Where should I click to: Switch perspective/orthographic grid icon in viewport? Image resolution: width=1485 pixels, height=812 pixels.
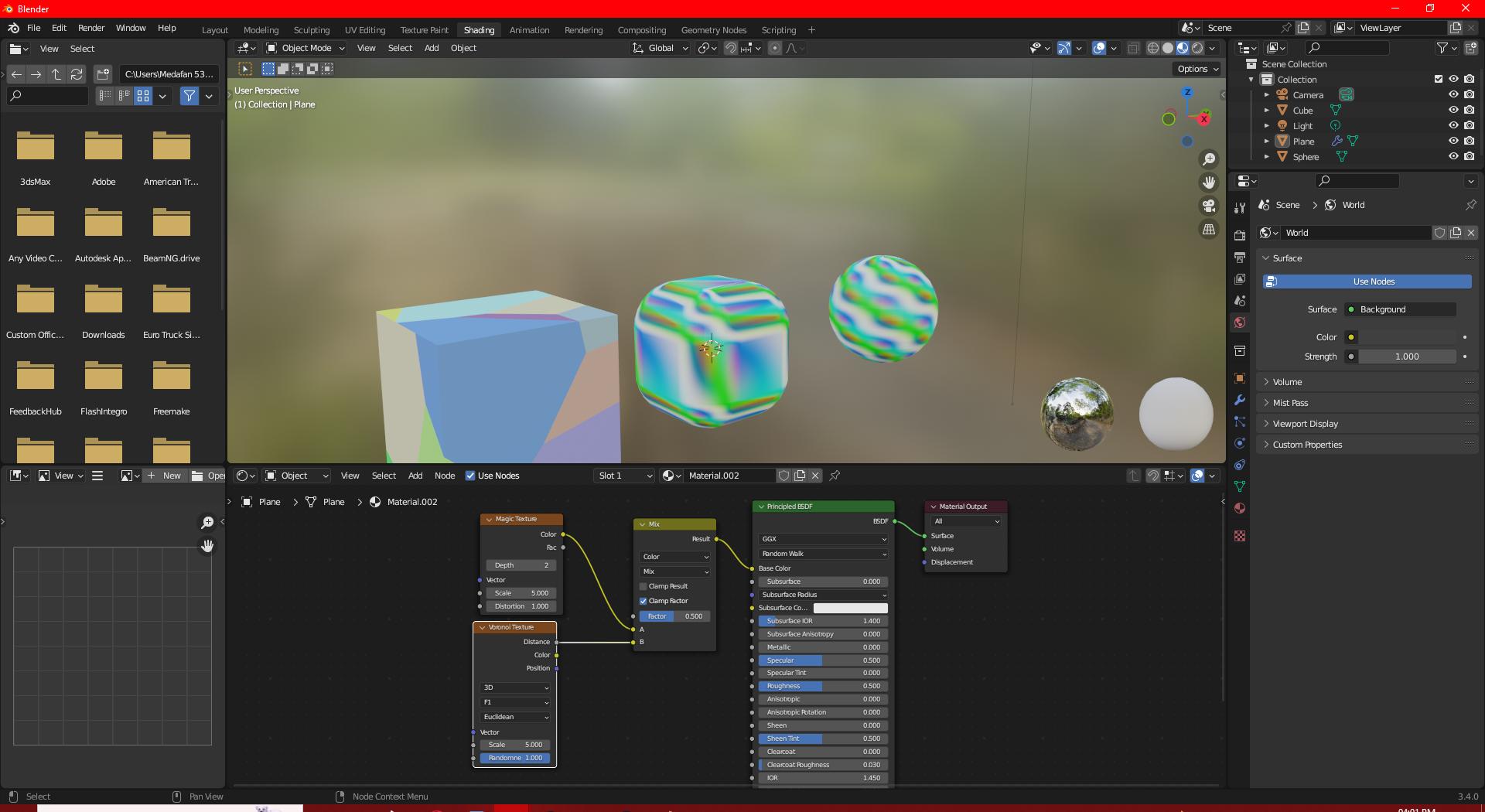(1208, 230)
